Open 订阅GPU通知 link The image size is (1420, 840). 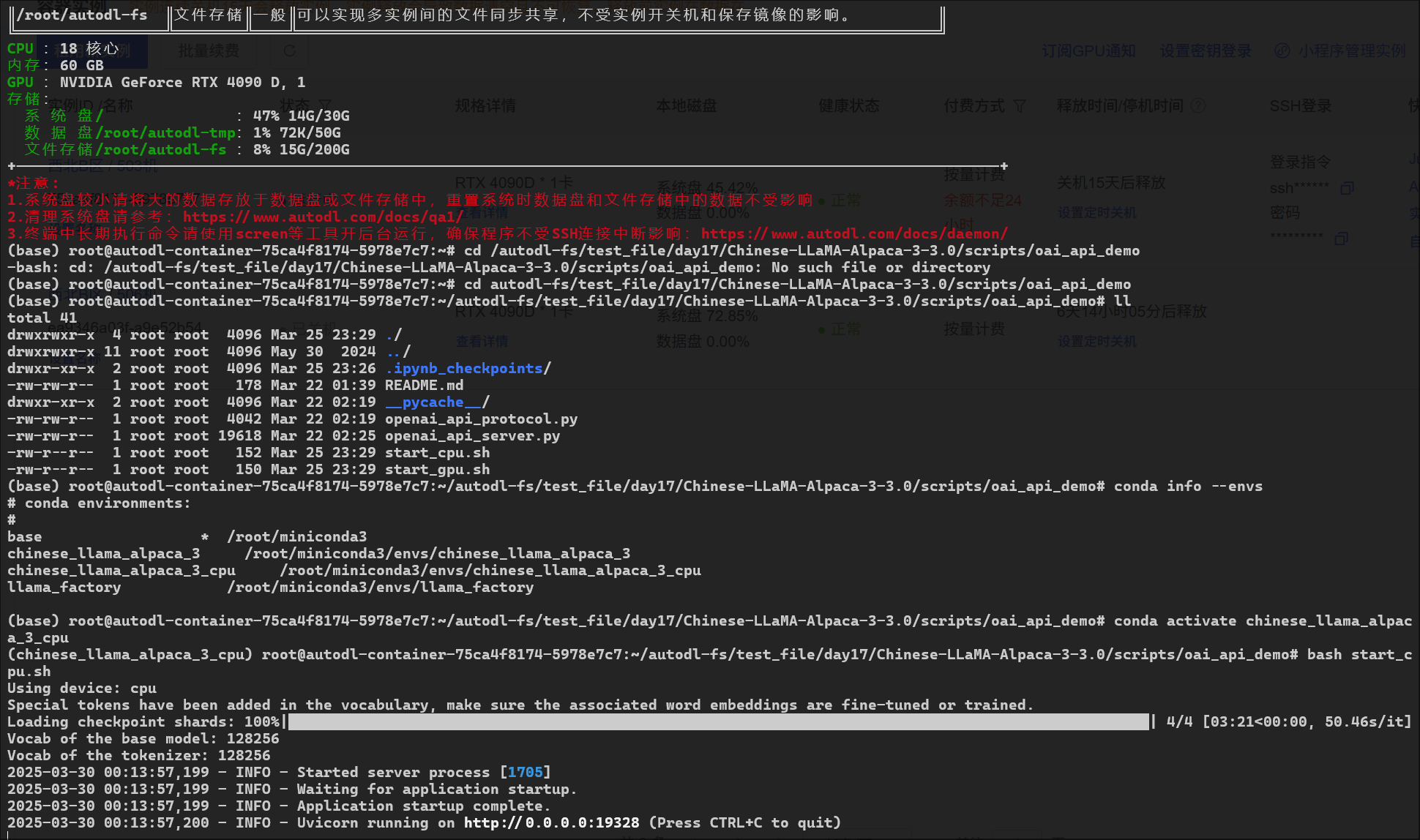tap(1088, 50)
